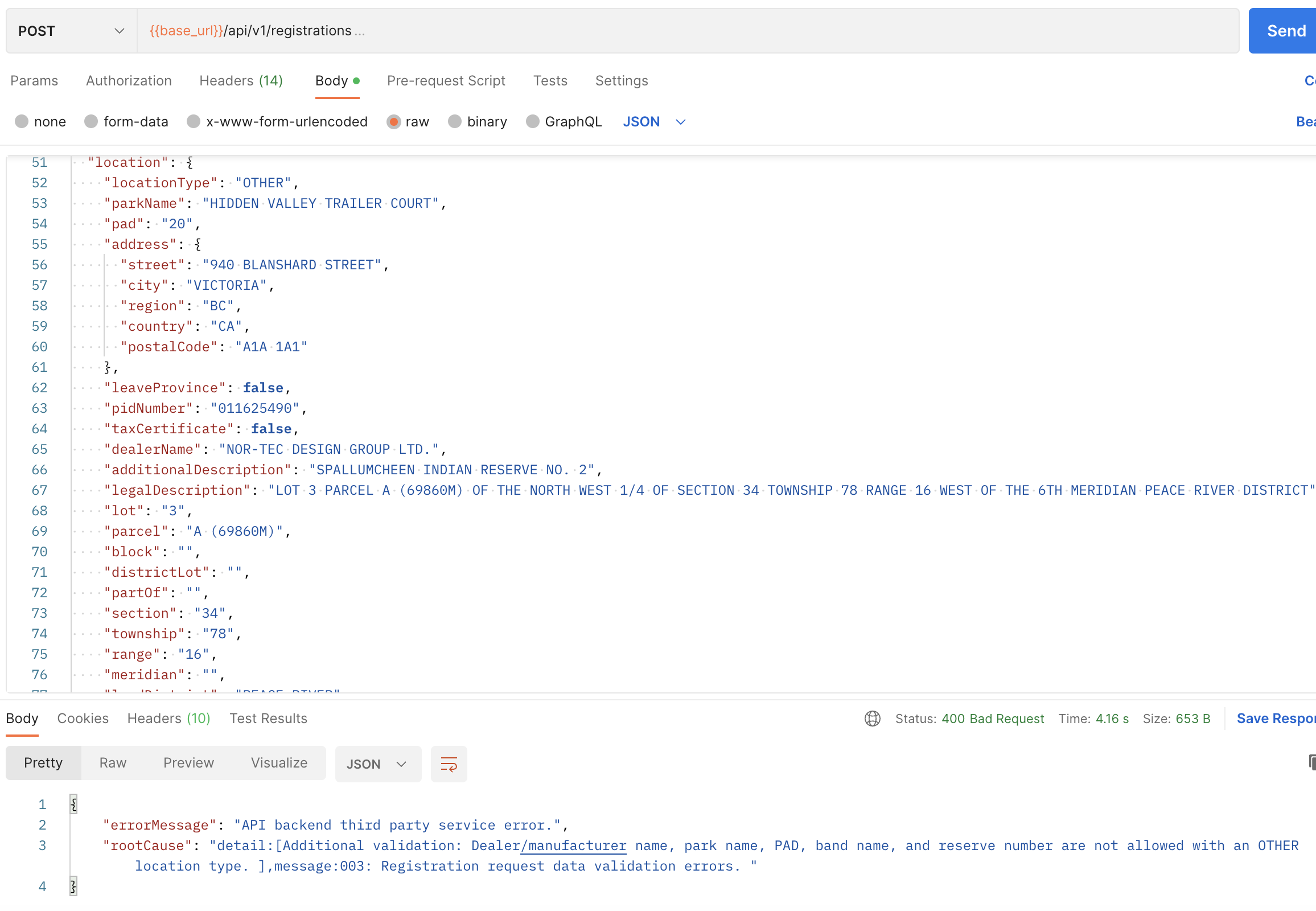The height and width of the screenshot is (911, 1316).
Task: Click the Save Response link
Action: click(x=1276, y=718)
